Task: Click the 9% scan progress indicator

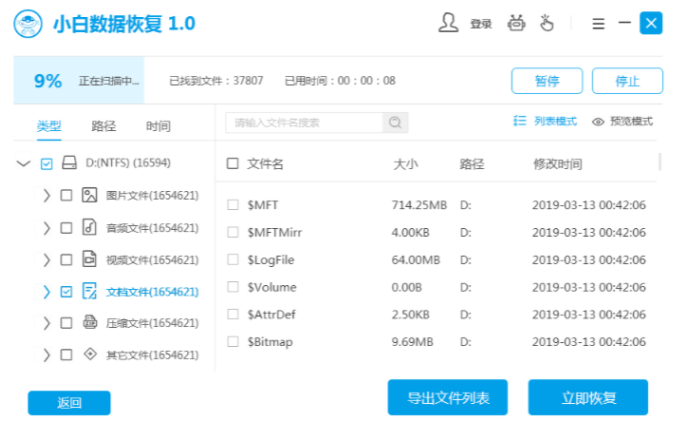Action: tap(48, 81)
